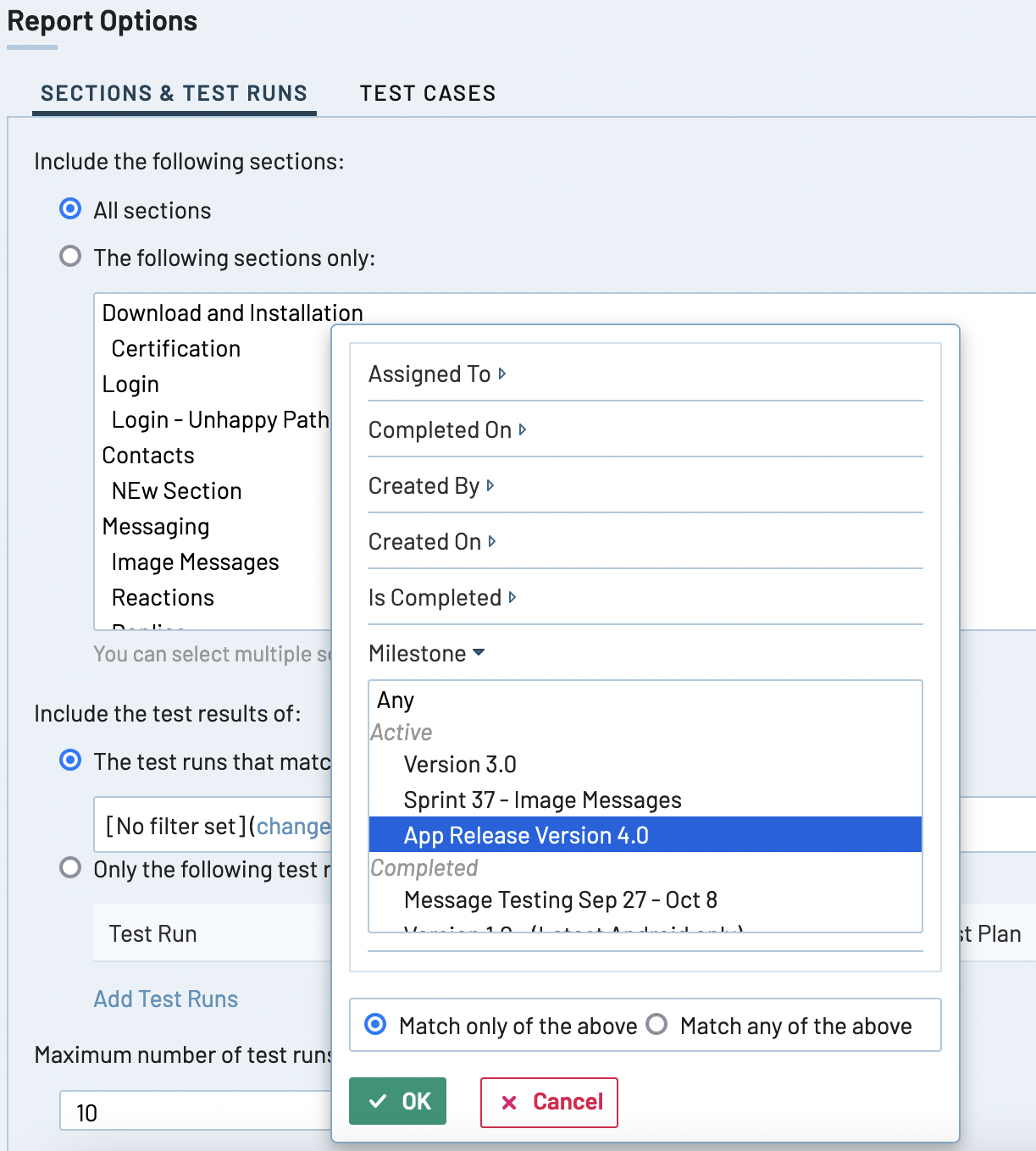
Task: Pick Sprint 37 - Image Messages milestone
Action: [542, 800]
